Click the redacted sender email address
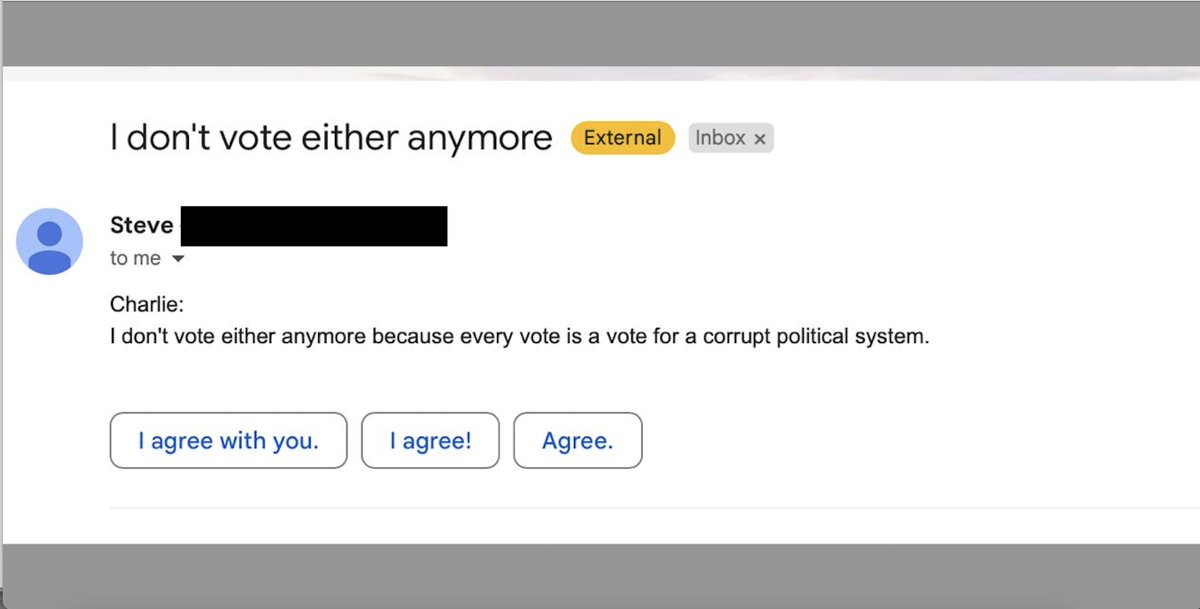Viewport: 1200px width, 609px height. (313, 225)
